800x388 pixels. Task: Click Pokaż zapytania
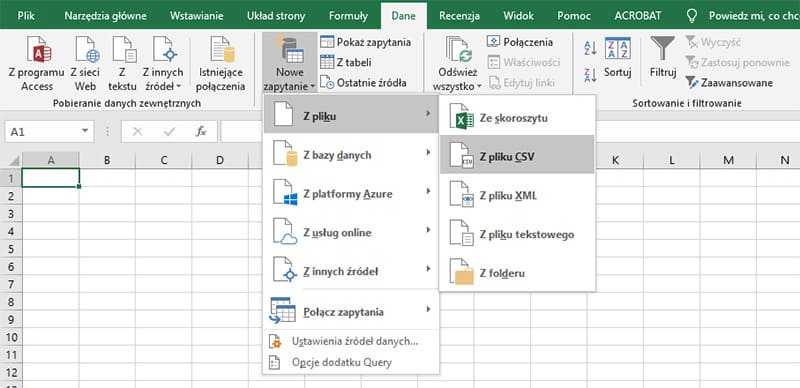pos(365,42)
